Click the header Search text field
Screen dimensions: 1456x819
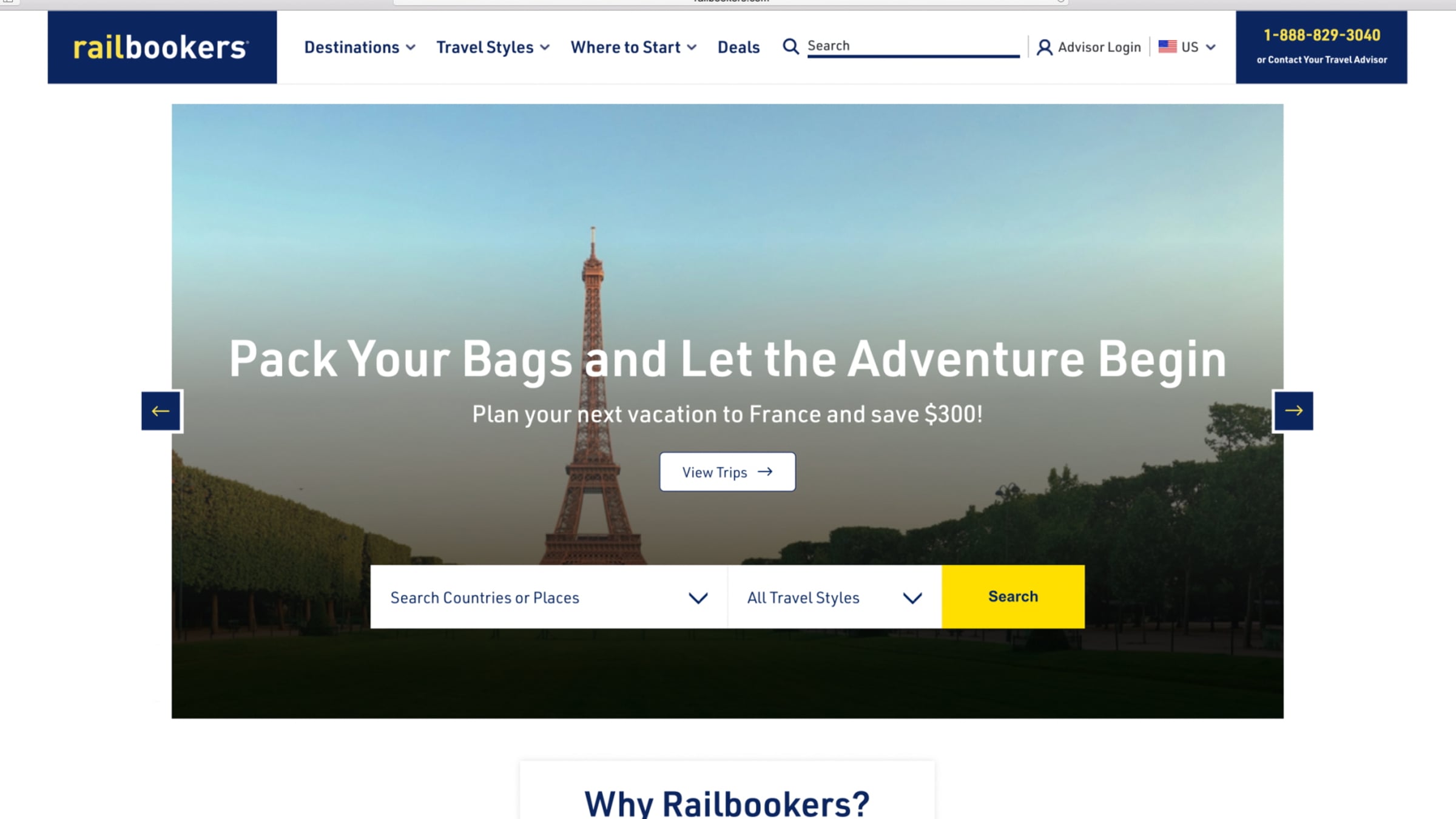tap(913, 46)
